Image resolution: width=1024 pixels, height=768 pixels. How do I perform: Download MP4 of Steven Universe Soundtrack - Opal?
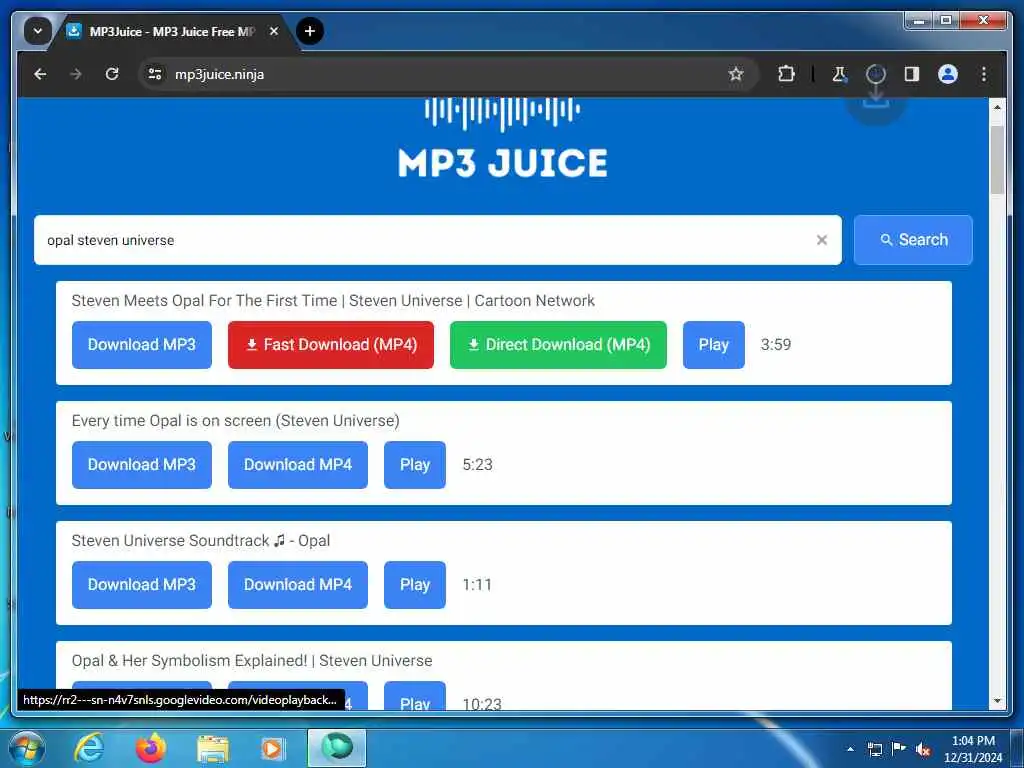(x=298, y=584)
